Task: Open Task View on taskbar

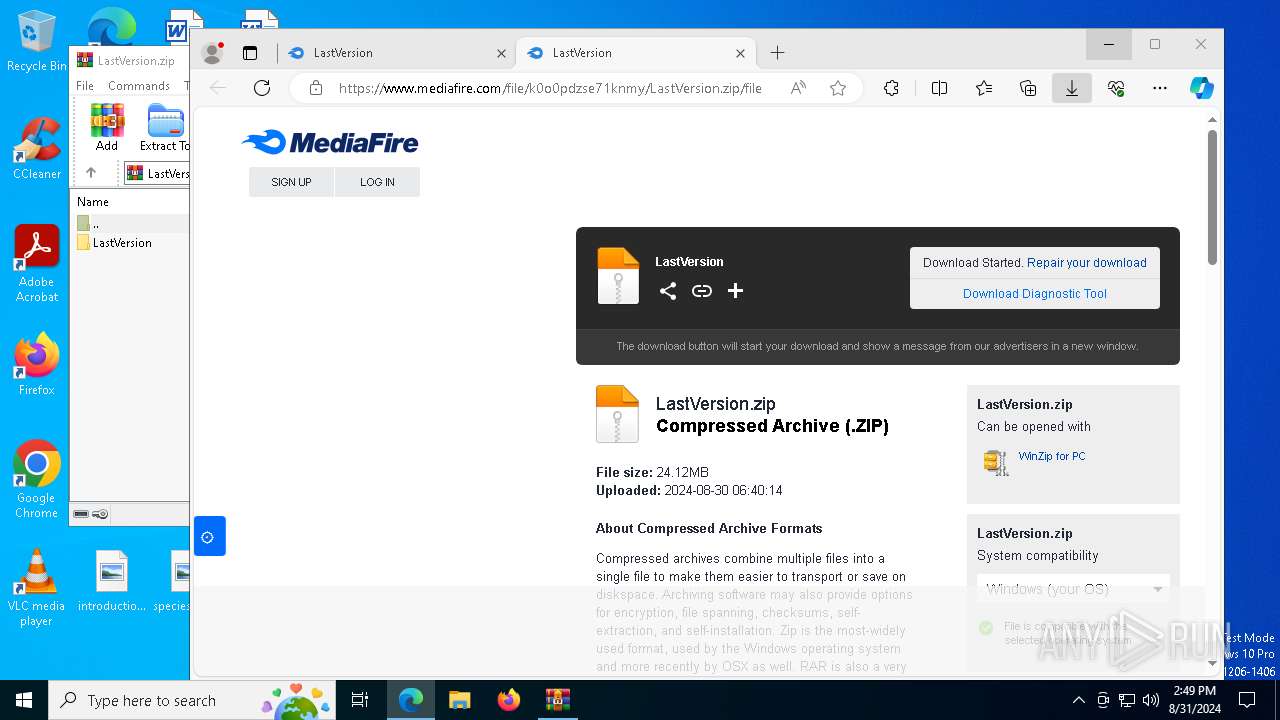Action: coord(360,700)
